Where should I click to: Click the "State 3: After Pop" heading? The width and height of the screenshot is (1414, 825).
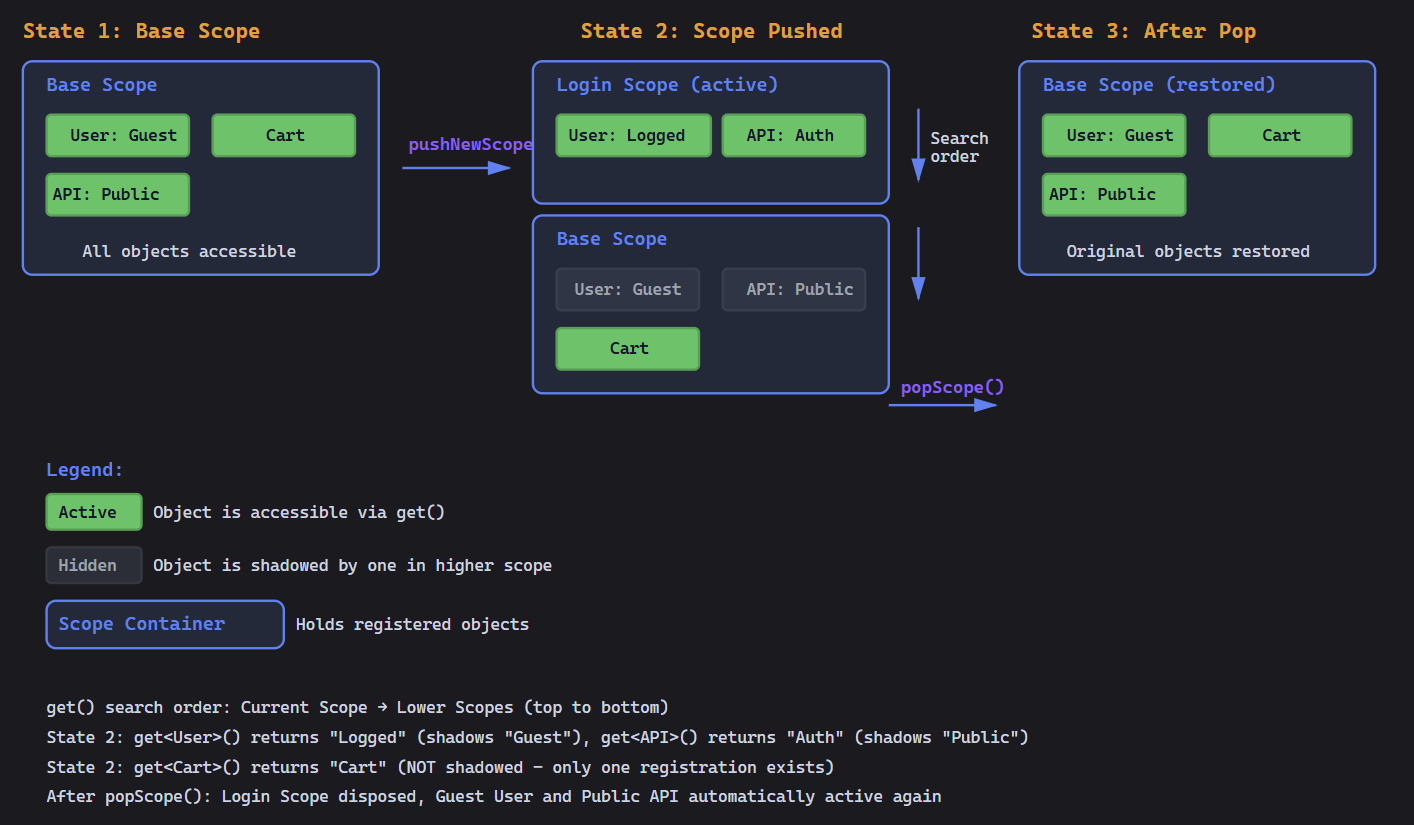tap(1143, 31)
